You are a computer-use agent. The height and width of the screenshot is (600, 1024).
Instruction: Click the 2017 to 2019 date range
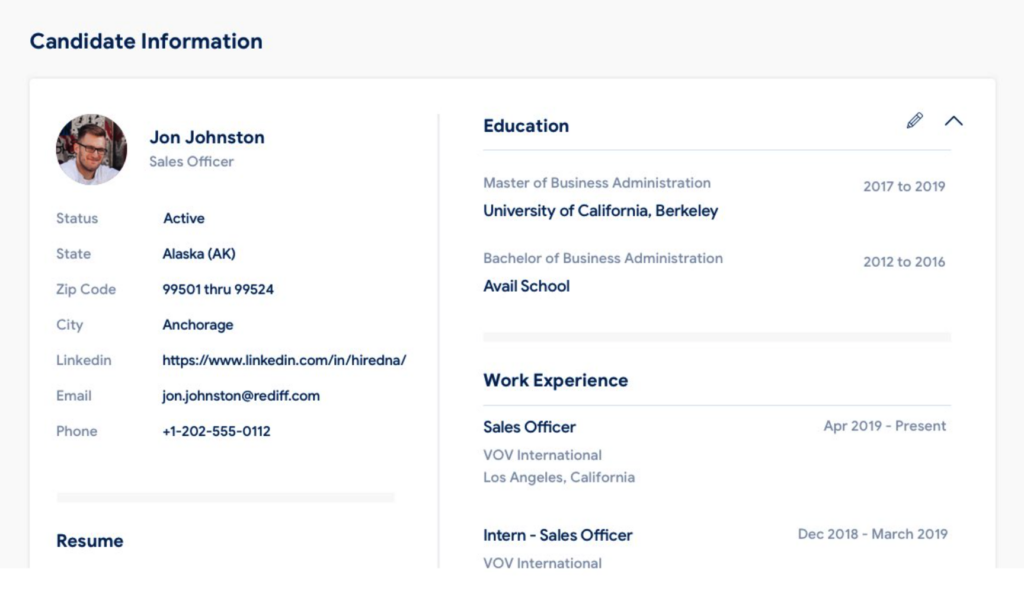pos(904,187)
